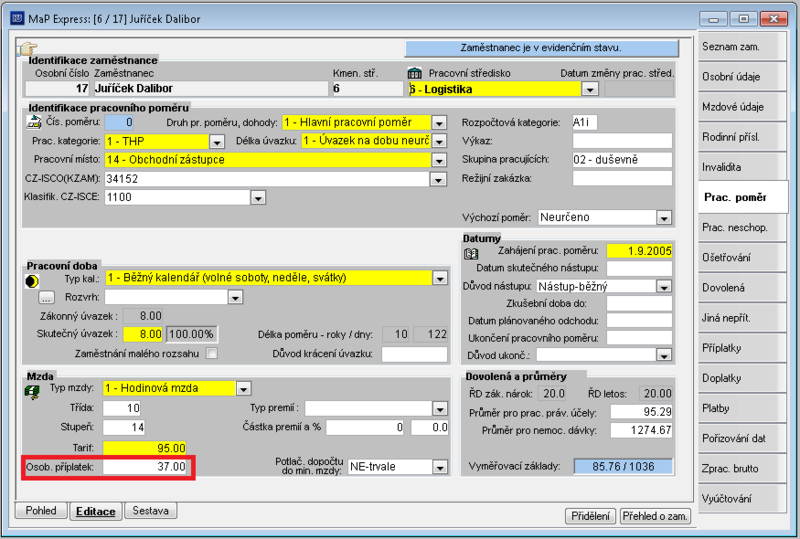
Task: Select Pořizování dat in the sidebar
Action: tap(741, 438)
